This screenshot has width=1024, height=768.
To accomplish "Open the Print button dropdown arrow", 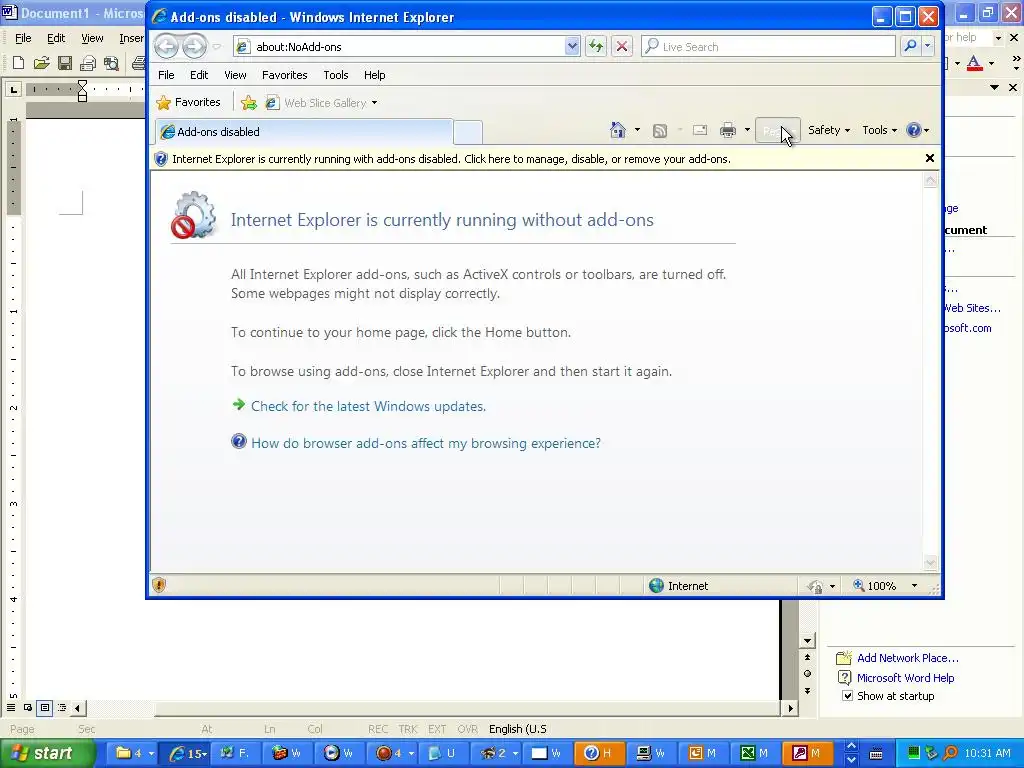I will click(747, 130).
